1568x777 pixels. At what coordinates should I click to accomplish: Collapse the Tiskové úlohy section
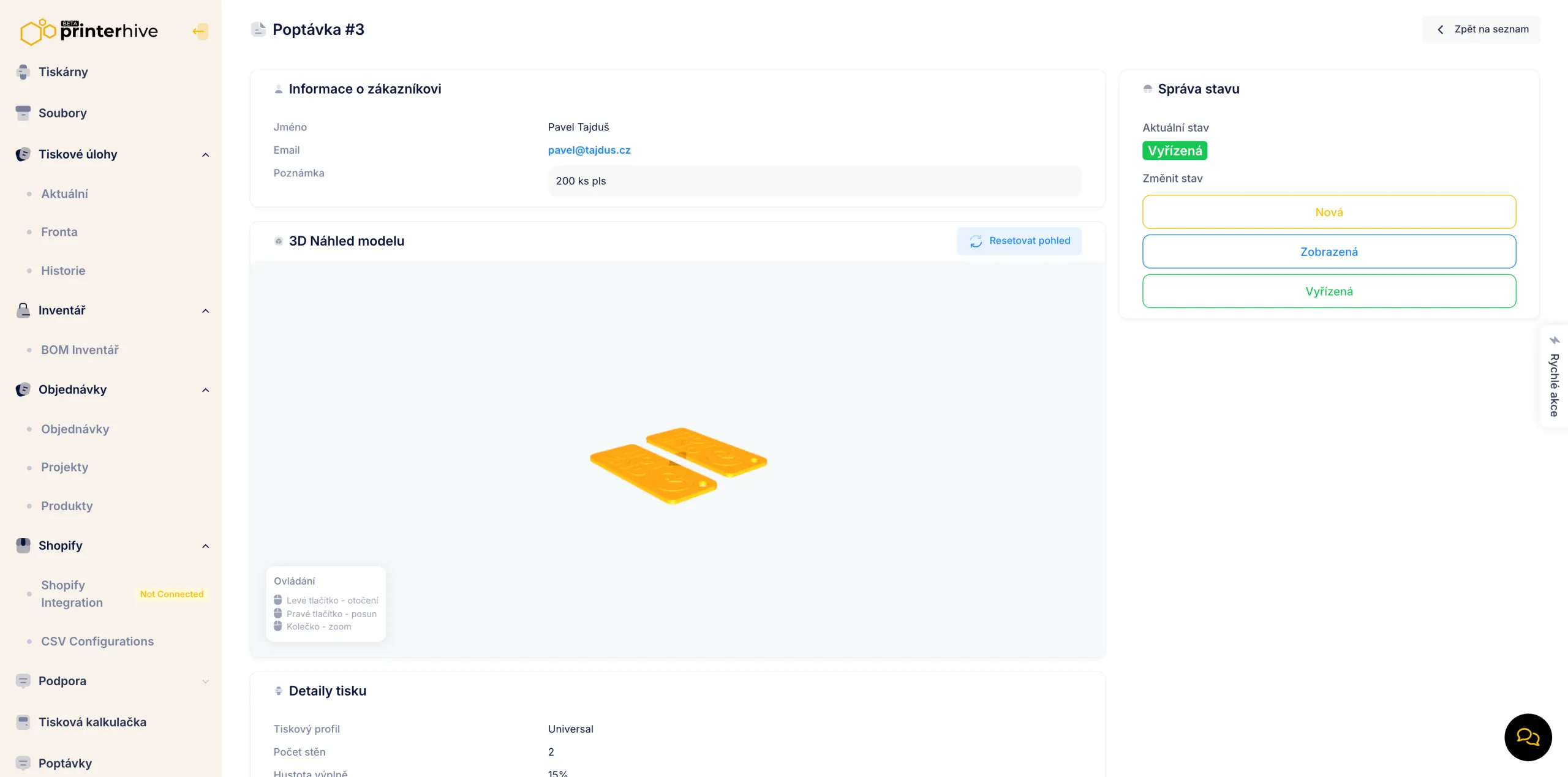[205, 154]
